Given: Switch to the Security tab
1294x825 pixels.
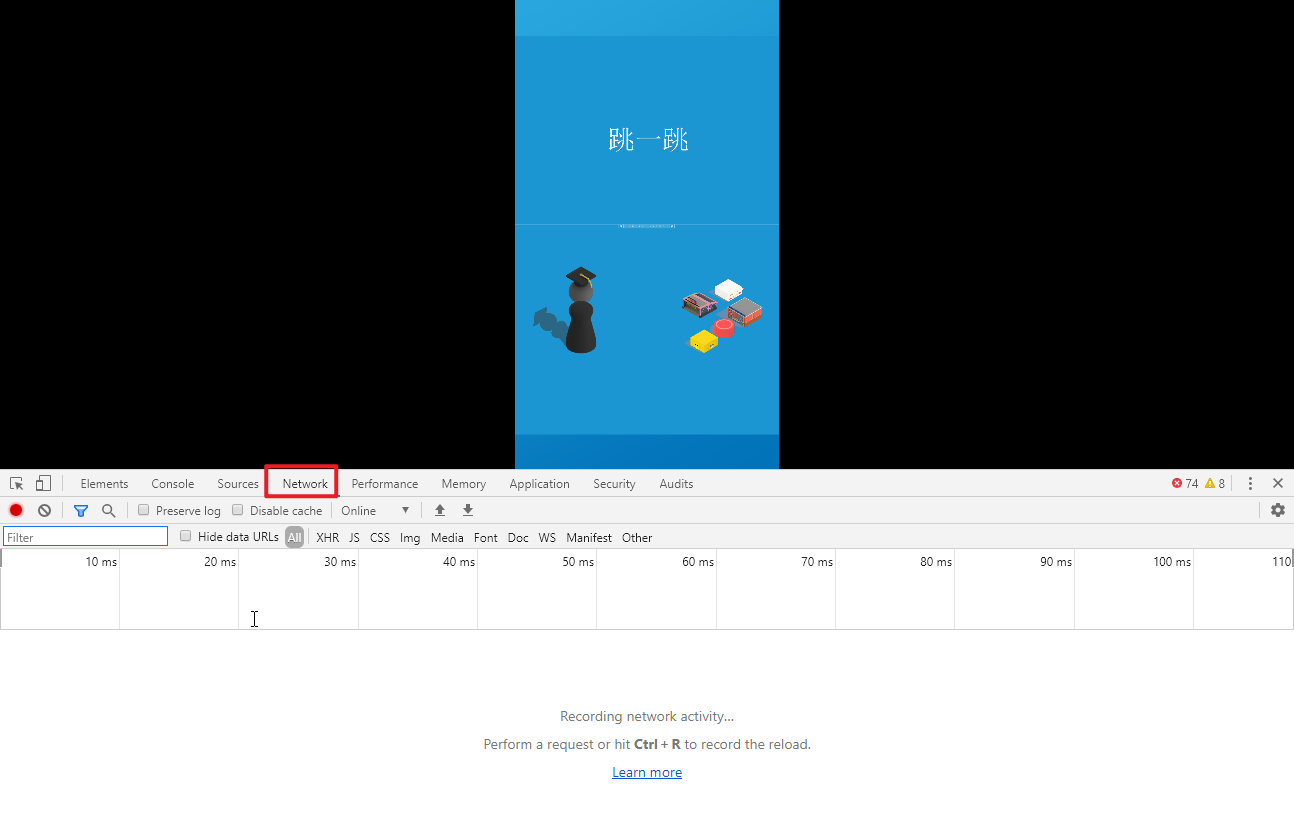Looking at the screenshot, I should pos(614,483).
